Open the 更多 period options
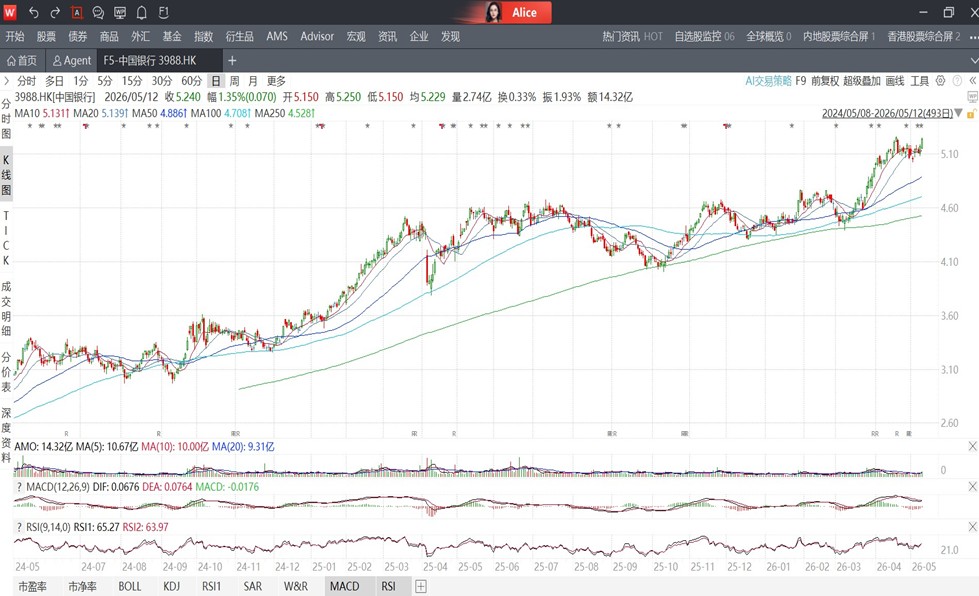Screen dimensions: 979x596 (x=276, y=81)
